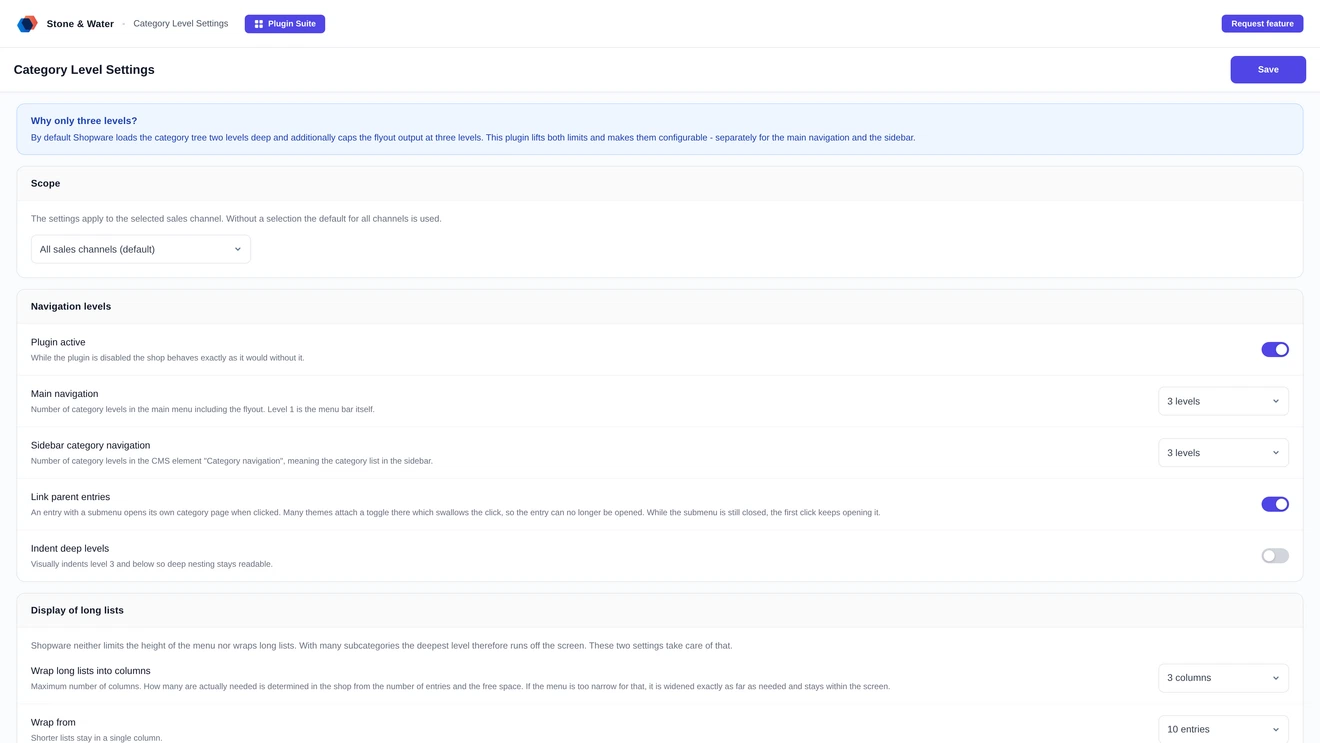Viewport: 1320px width, 743px height.
Task: Open the Main navigation levels dropdown
Action: [x=1223, y=401]
